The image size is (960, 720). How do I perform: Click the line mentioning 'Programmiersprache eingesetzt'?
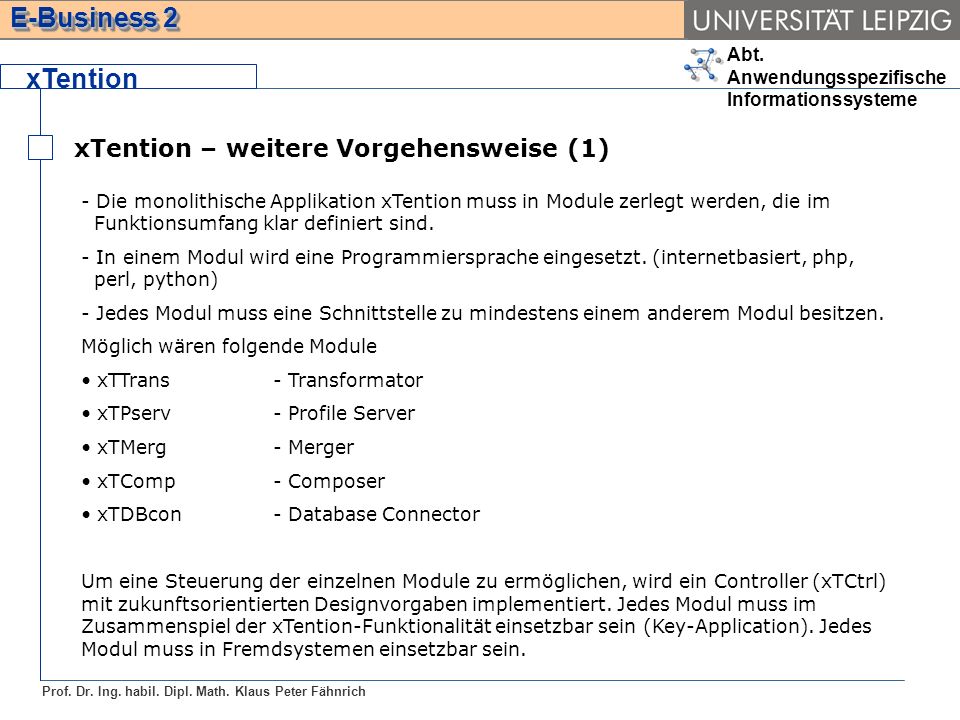[468, 257]
